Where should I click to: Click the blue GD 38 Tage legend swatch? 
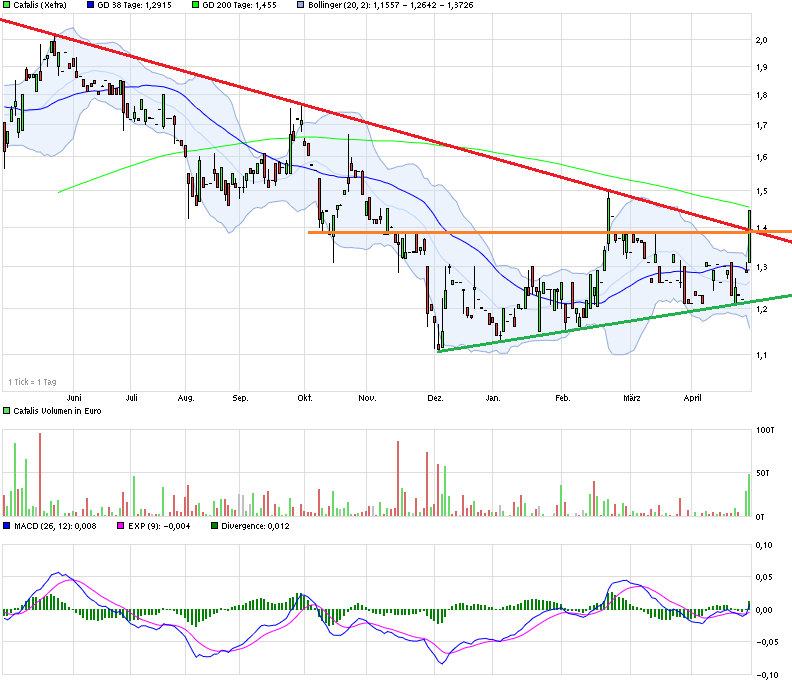(x=90, y=5)
